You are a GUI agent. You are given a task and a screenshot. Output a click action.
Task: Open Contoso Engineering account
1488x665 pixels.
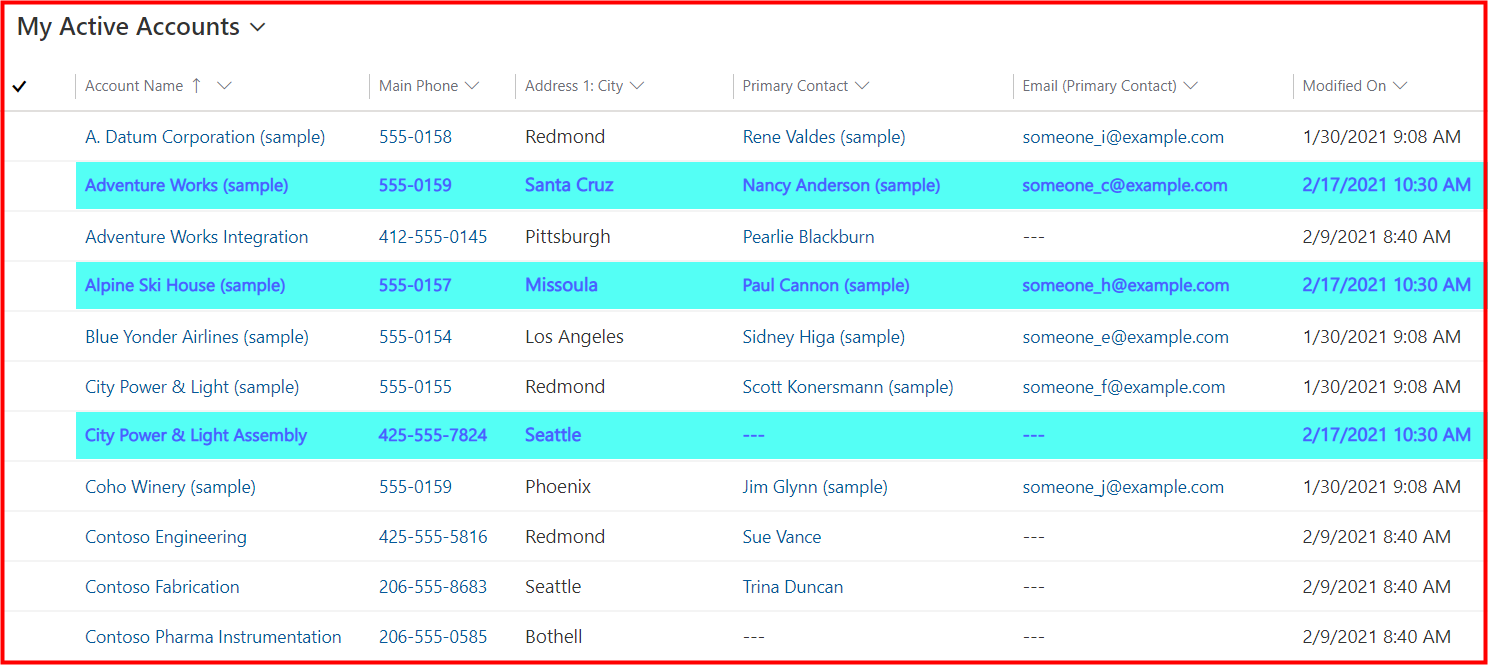click(166, 537)
